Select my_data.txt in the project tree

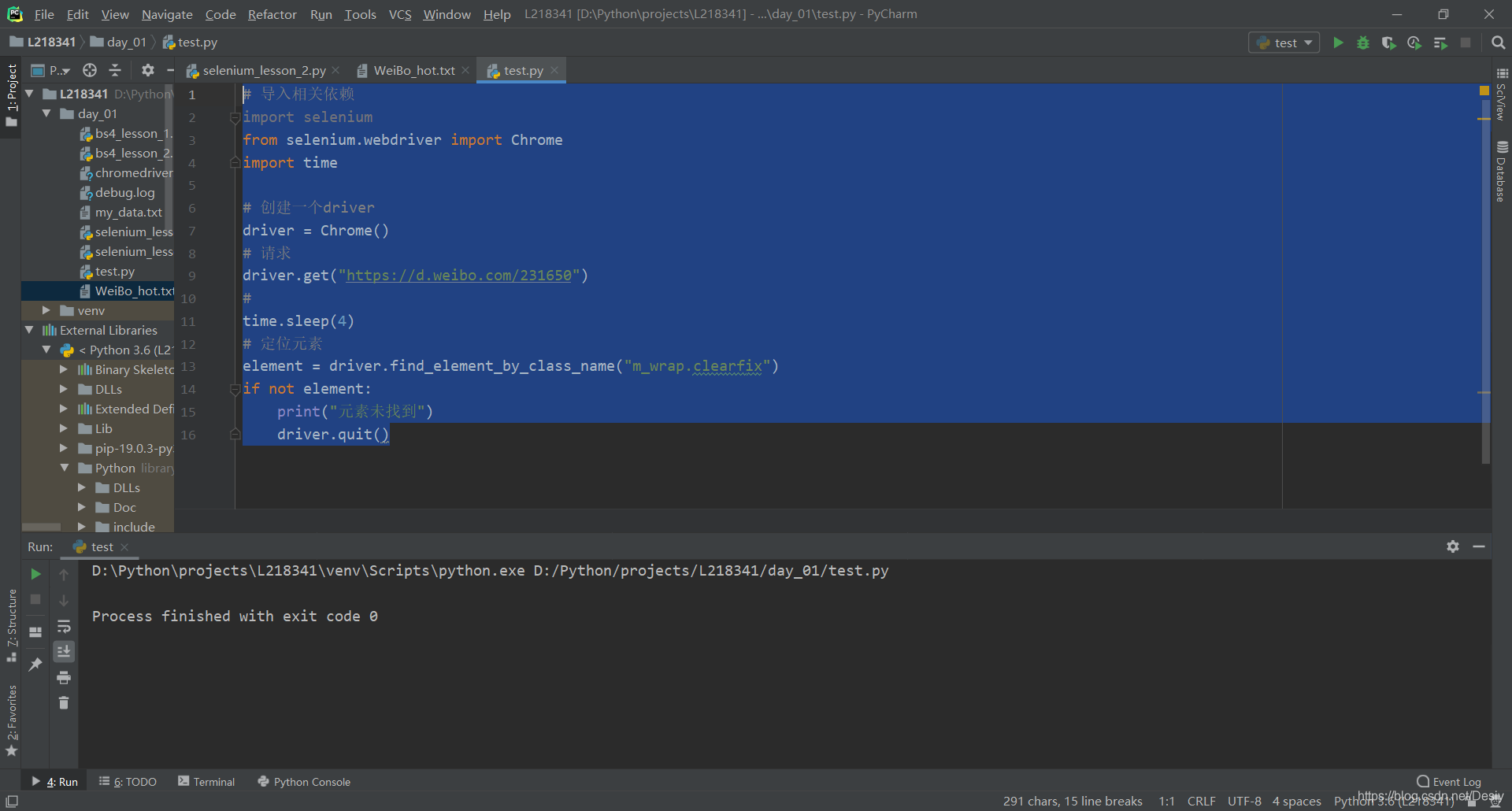coord(128,213)
